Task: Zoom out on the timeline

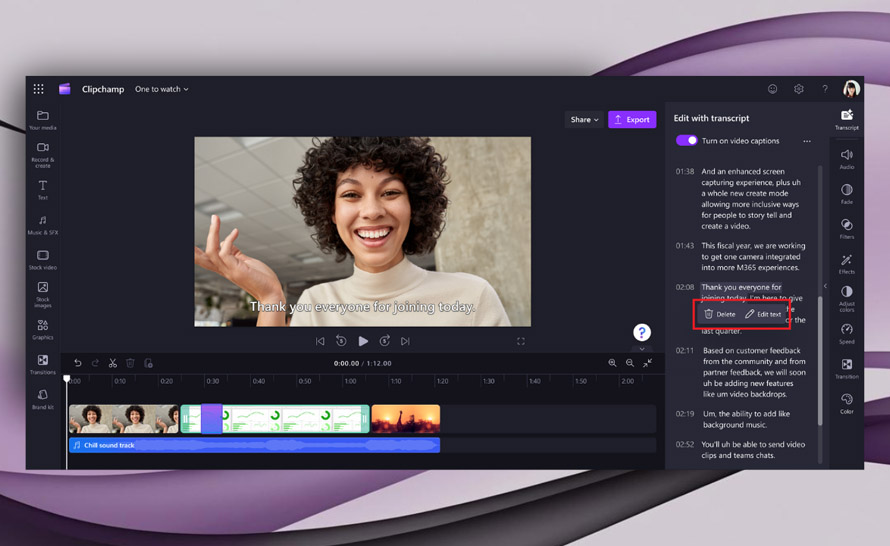Action: [629, 363]
